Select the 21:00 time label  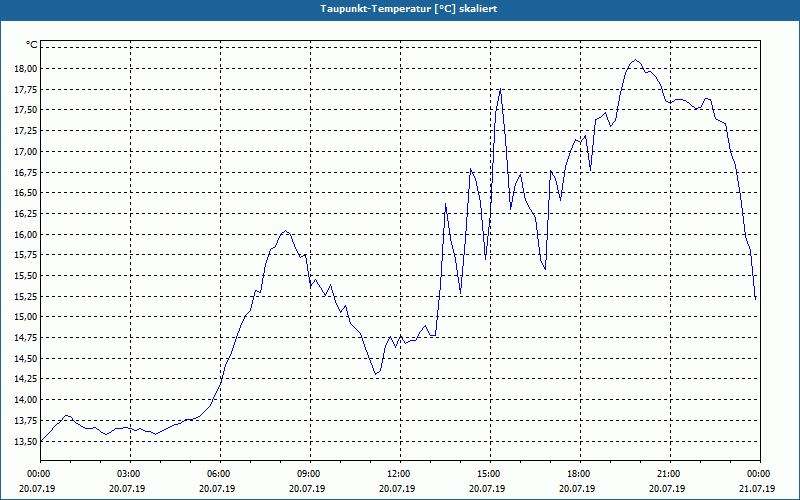tap(670, 474)
